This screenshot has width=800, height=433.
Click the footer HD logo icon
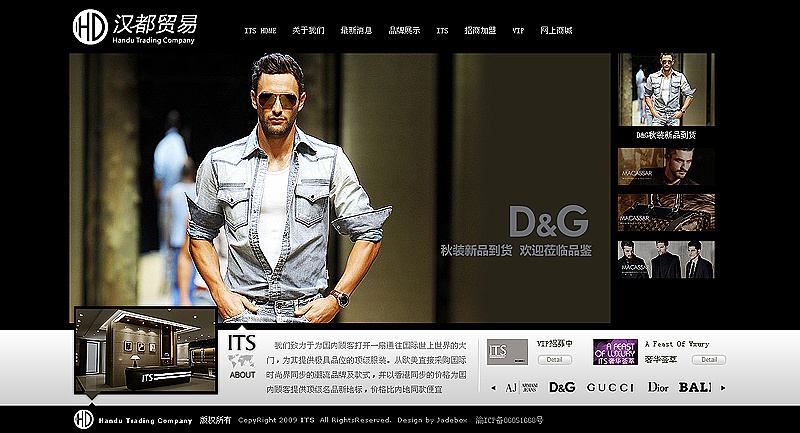coord(84,419)
